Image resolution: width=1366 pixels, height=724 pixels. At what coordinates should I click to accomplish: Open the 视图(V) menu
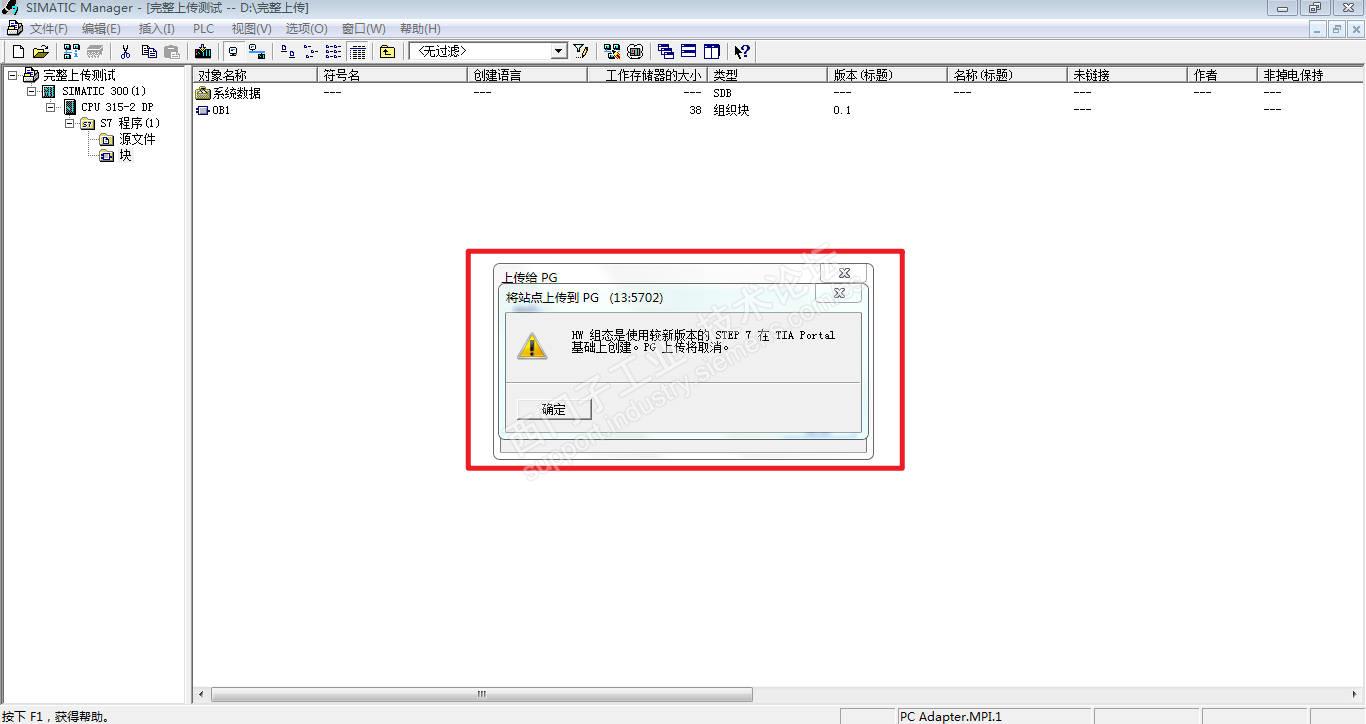(251, 29)
